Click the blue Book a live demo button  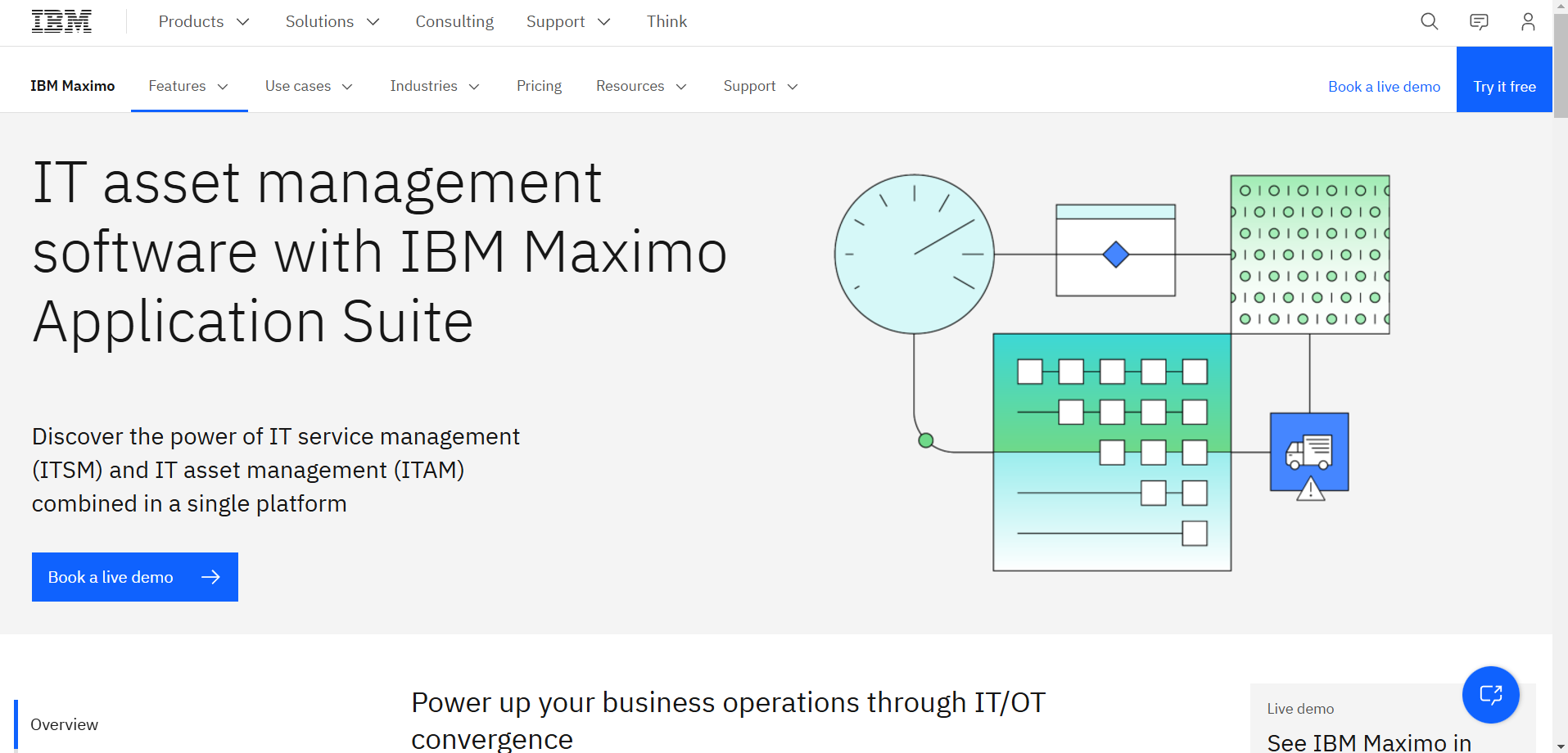pos(135,577)
